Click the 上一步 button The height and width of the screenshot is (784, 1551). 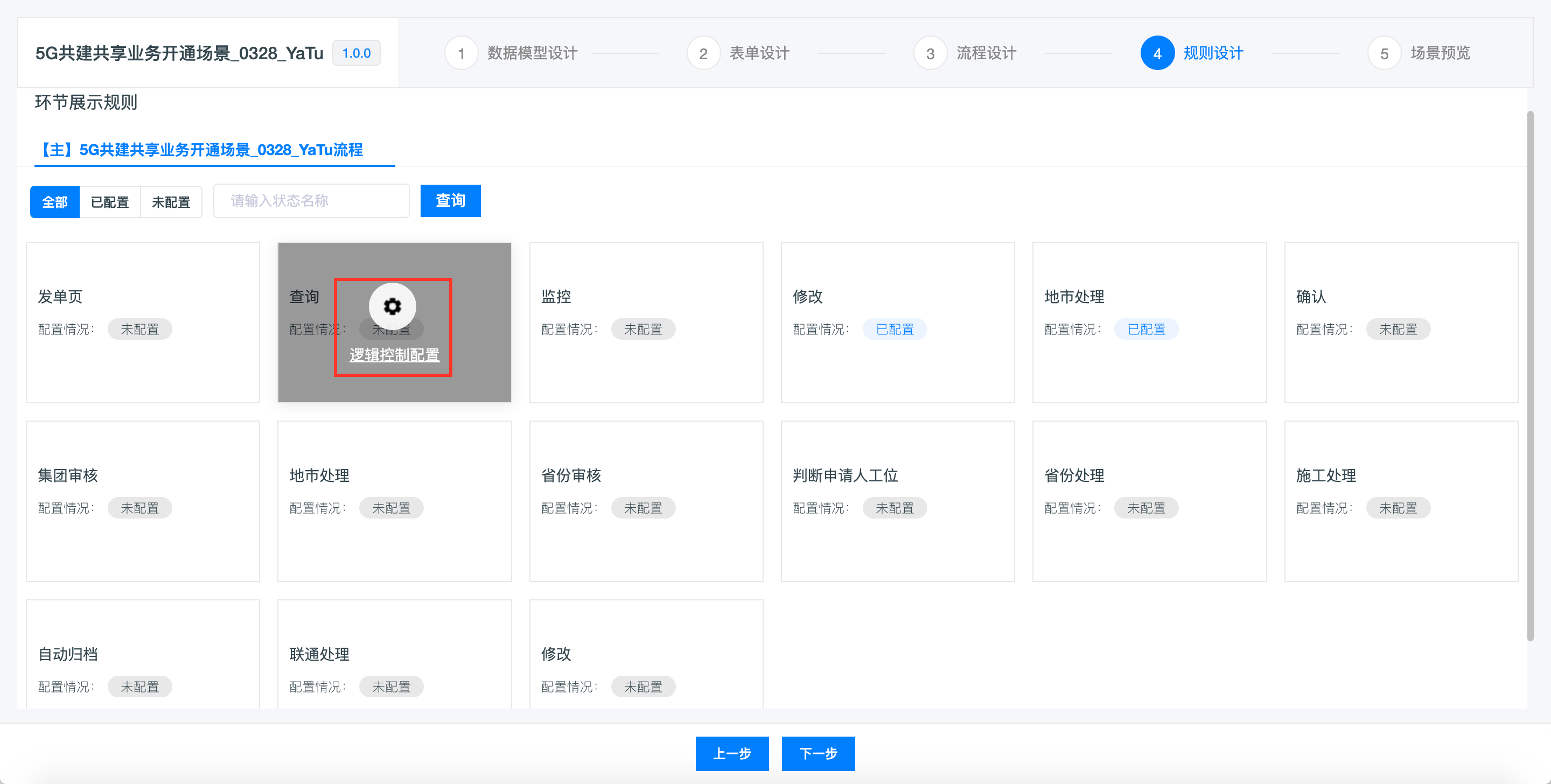pyautogui.click(x=732, y=753)
